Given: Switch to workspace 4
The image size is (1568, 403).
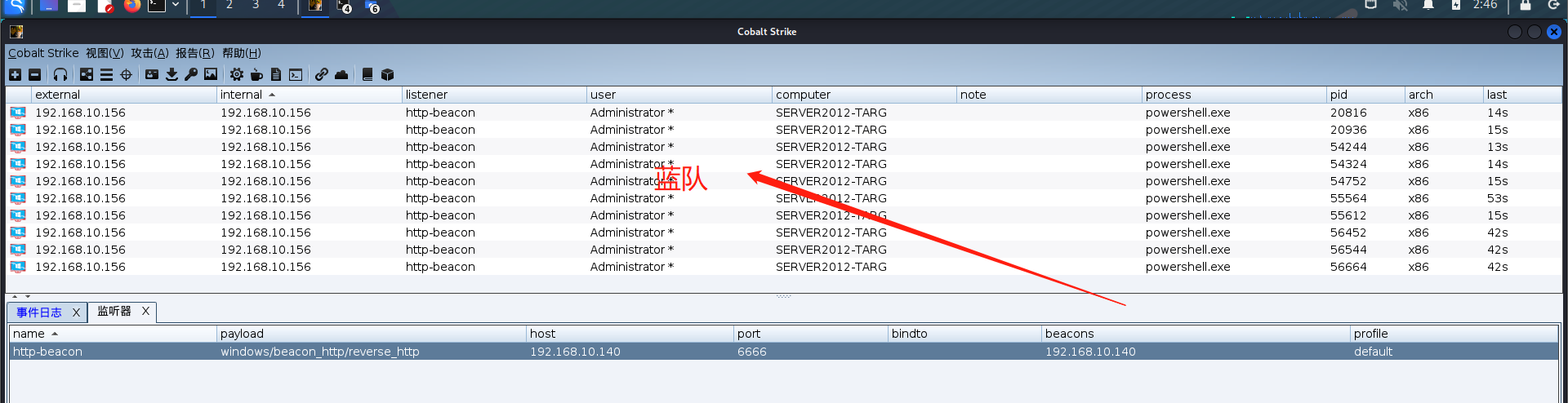Looking at the screenshot, I should [x=282, y=5].
